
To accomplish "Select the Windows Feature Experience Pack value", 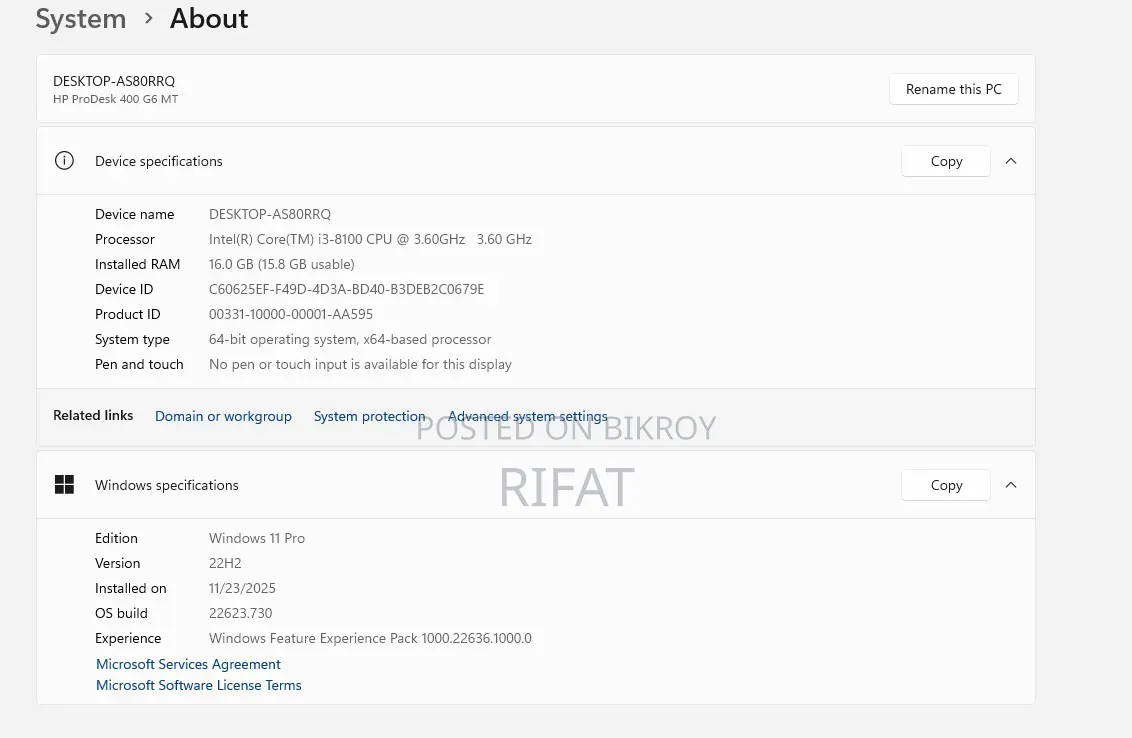I will [x=370, y=638].
